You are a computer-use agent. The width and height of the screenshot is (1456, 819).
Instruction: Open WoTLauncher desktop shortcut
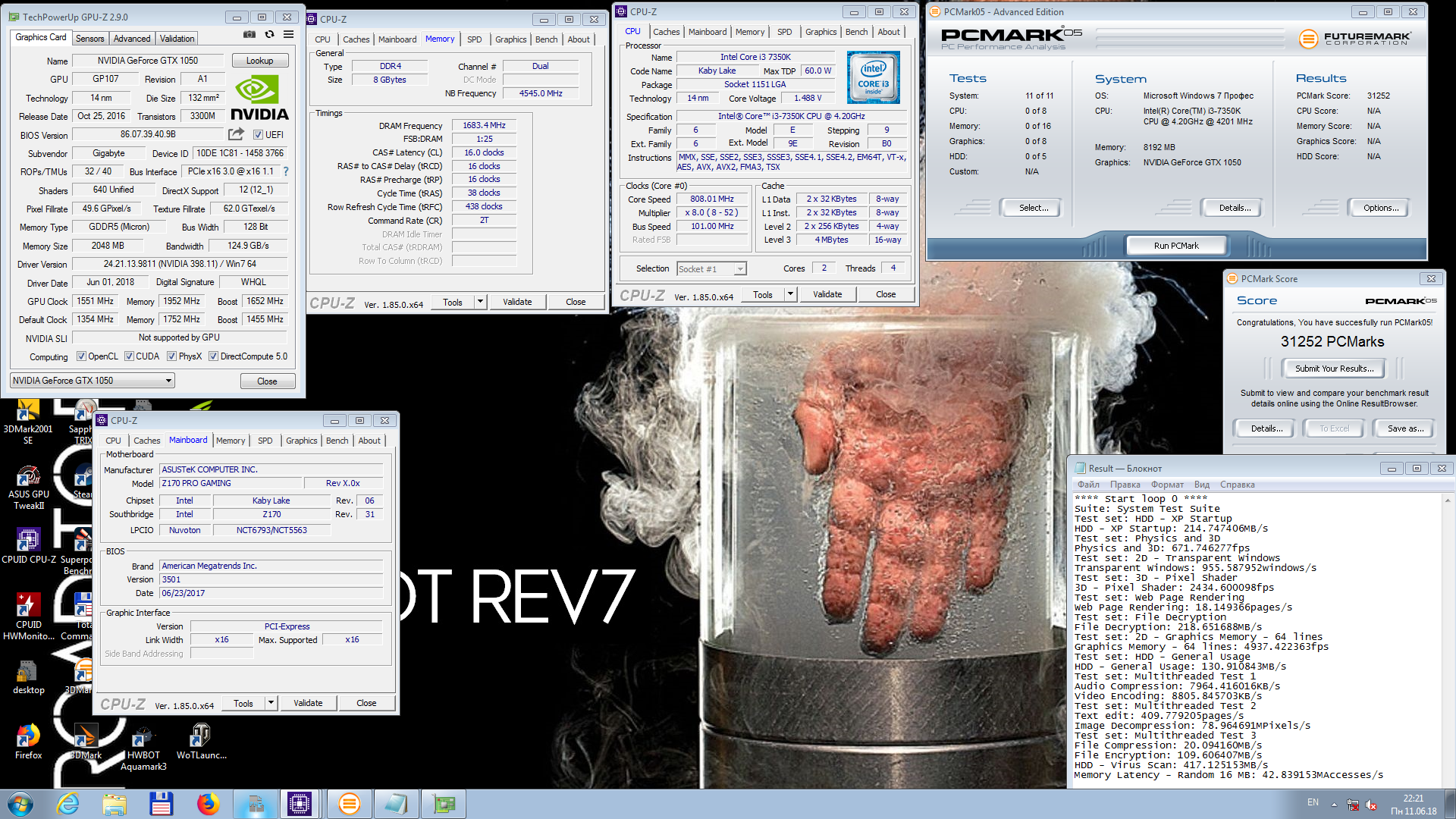pos(201,742)
